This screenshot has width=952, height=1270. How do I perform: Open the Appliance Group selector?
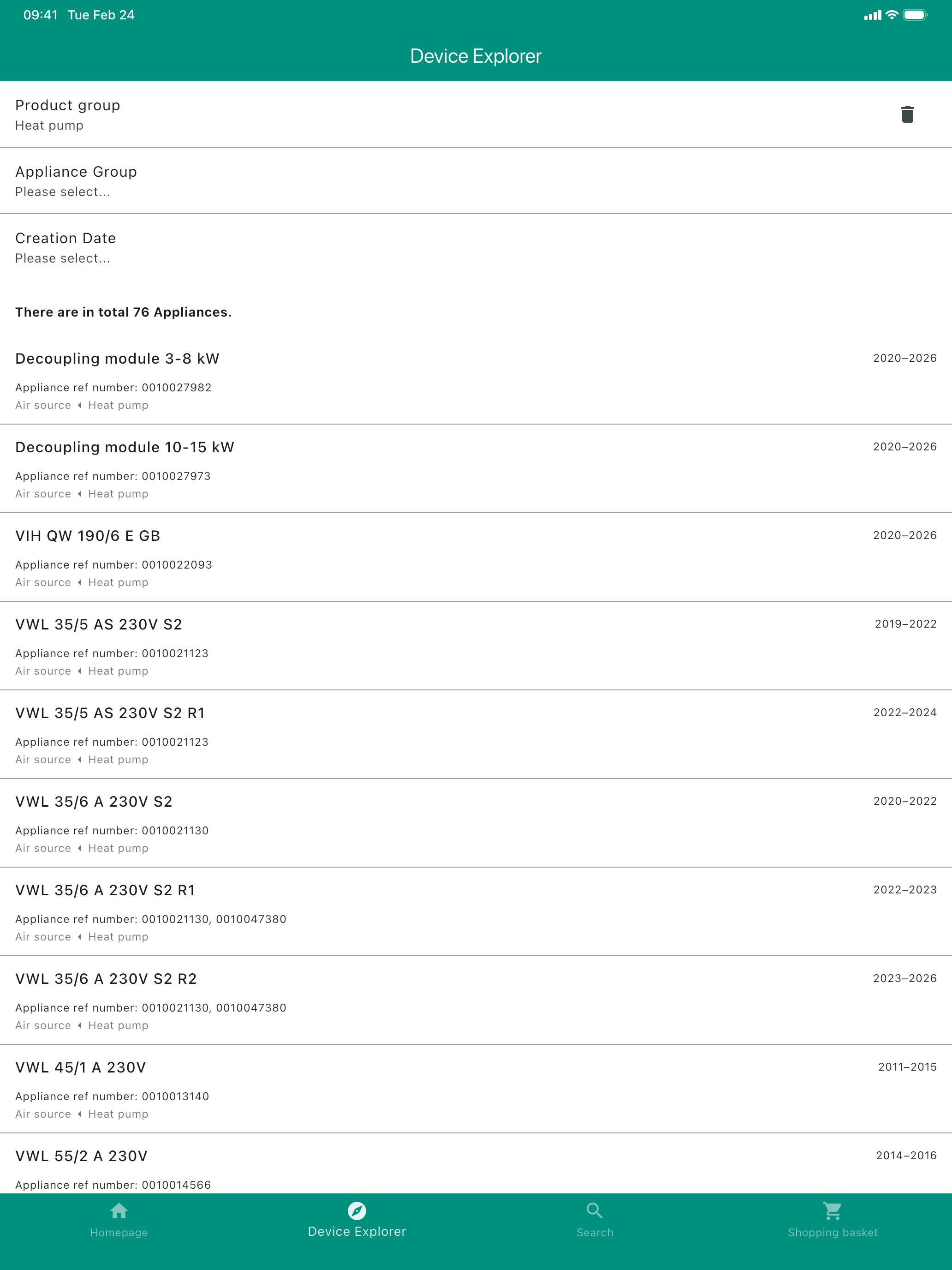coord(476,181)
